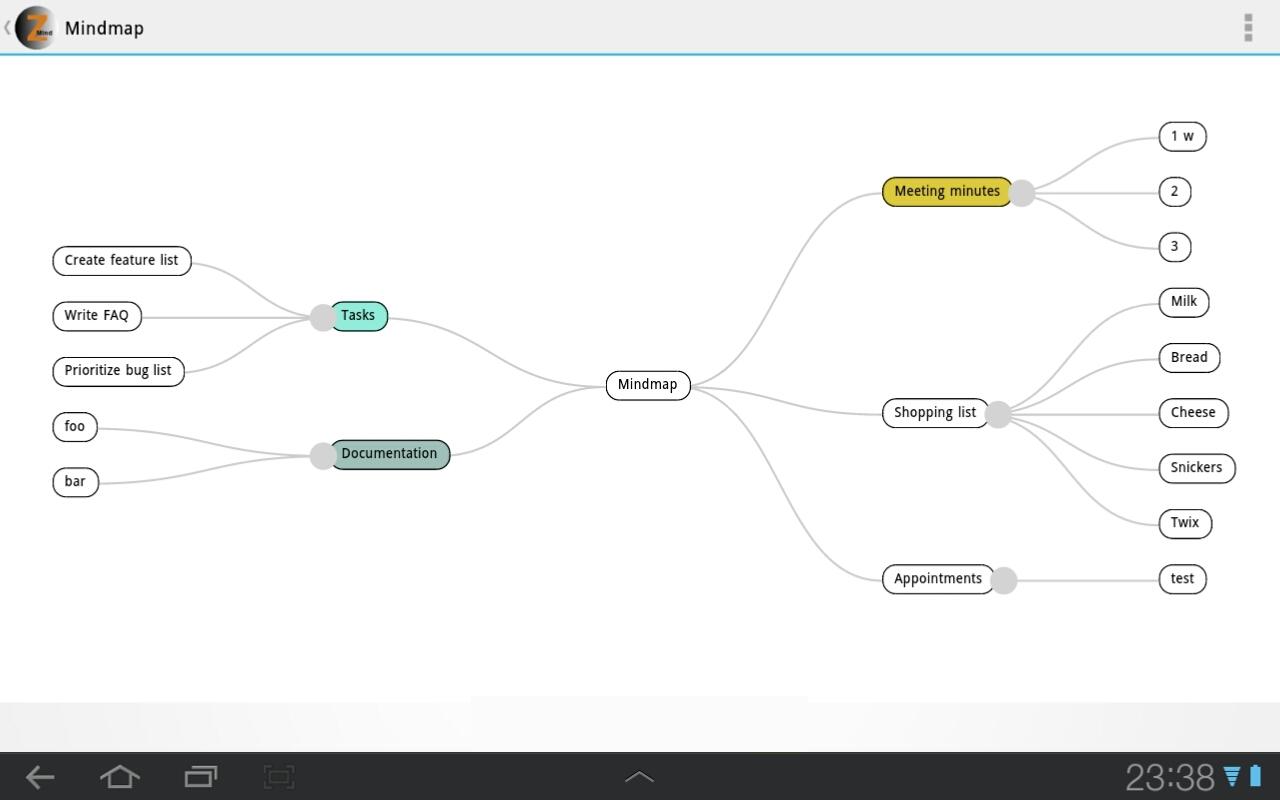Tap the Z Mind app logo icon
This screenshot has height=800, width=1280.
(35, 27)
